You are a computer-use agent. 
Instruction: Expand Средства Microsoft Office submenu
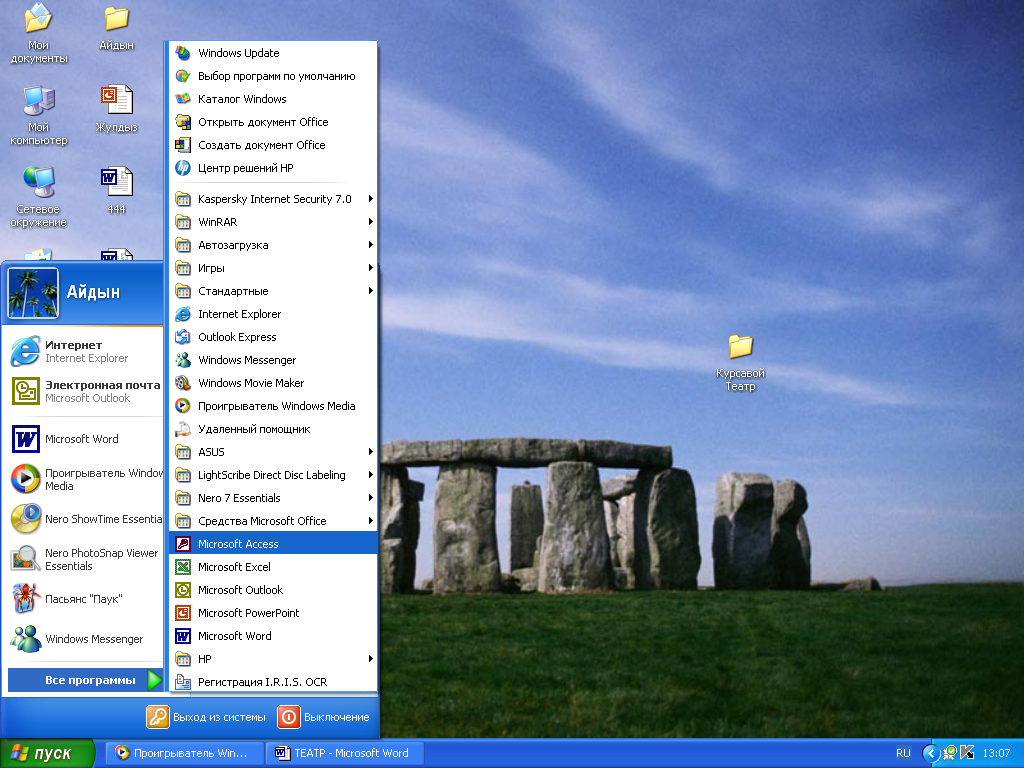point(273,520)
